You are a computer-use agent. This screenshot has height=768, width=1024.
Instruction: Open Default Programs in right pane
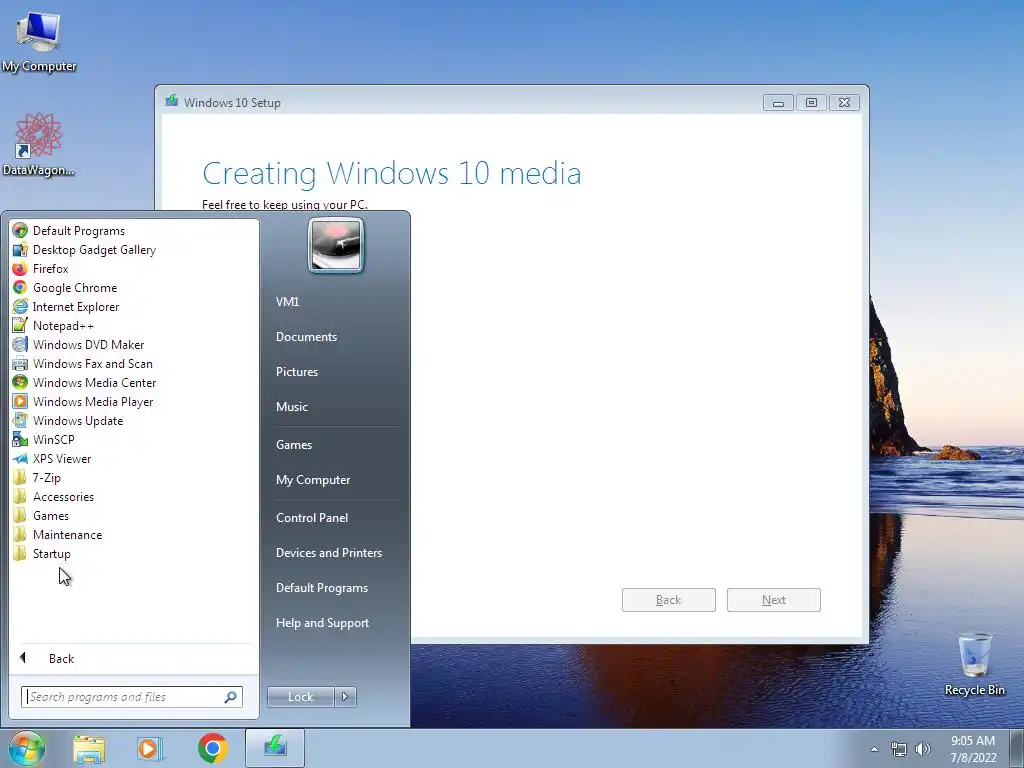click(321, 588)
